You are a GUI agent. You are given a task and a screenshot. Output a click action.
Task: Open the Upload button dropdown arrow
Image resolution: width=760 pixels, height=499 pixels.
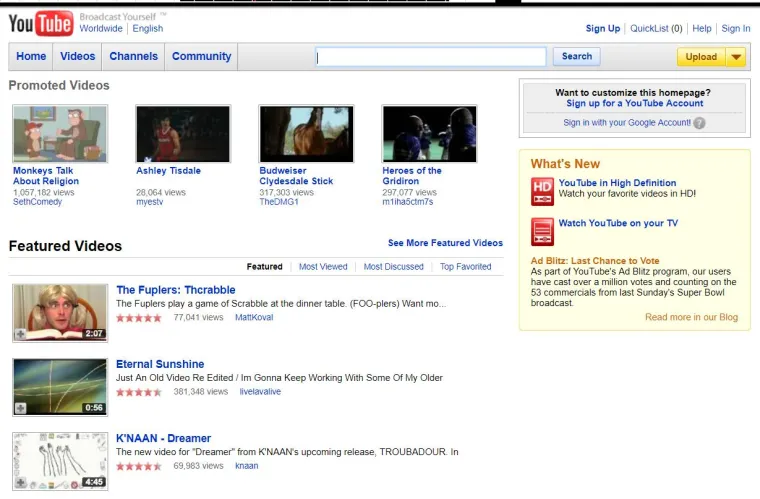point(736,57)
